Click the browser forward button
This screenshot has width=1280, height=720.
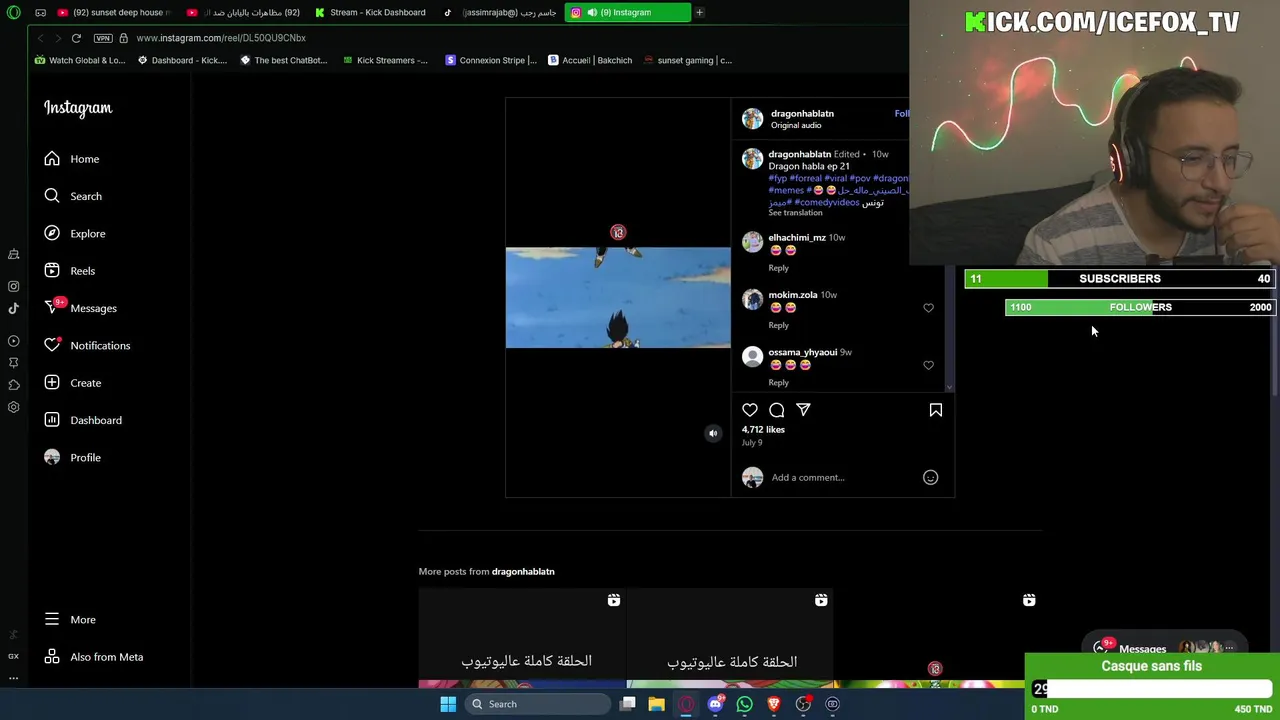tap(58, 38)
